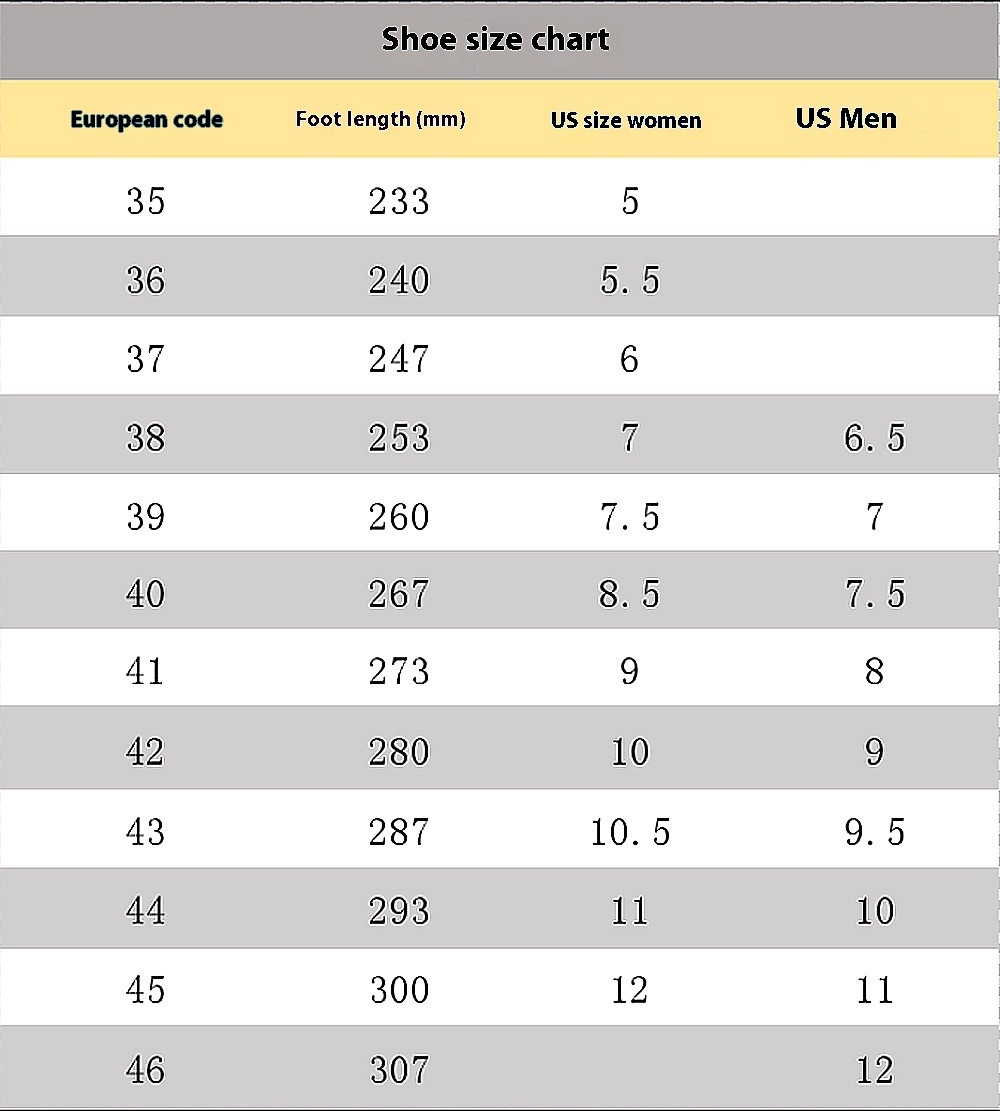The width and height of the screenshot is (1000, 1111).
Task: Select European code 44 cell
Action: (146, 911)
